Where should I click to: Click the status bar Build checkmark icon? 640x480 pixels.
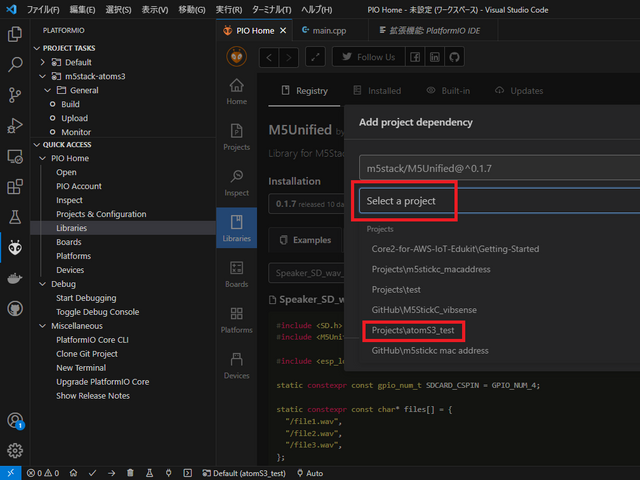(x=92, y=473)
